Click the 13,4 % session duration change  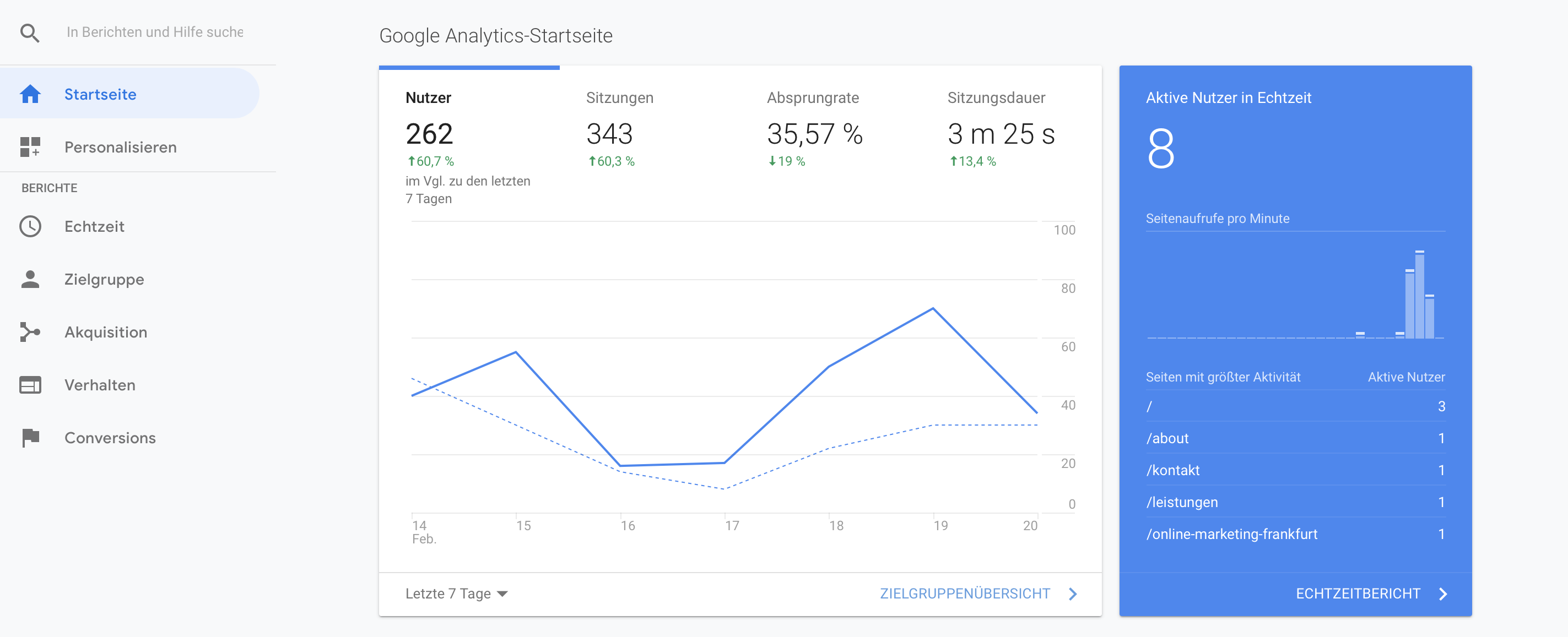(972, 161)
